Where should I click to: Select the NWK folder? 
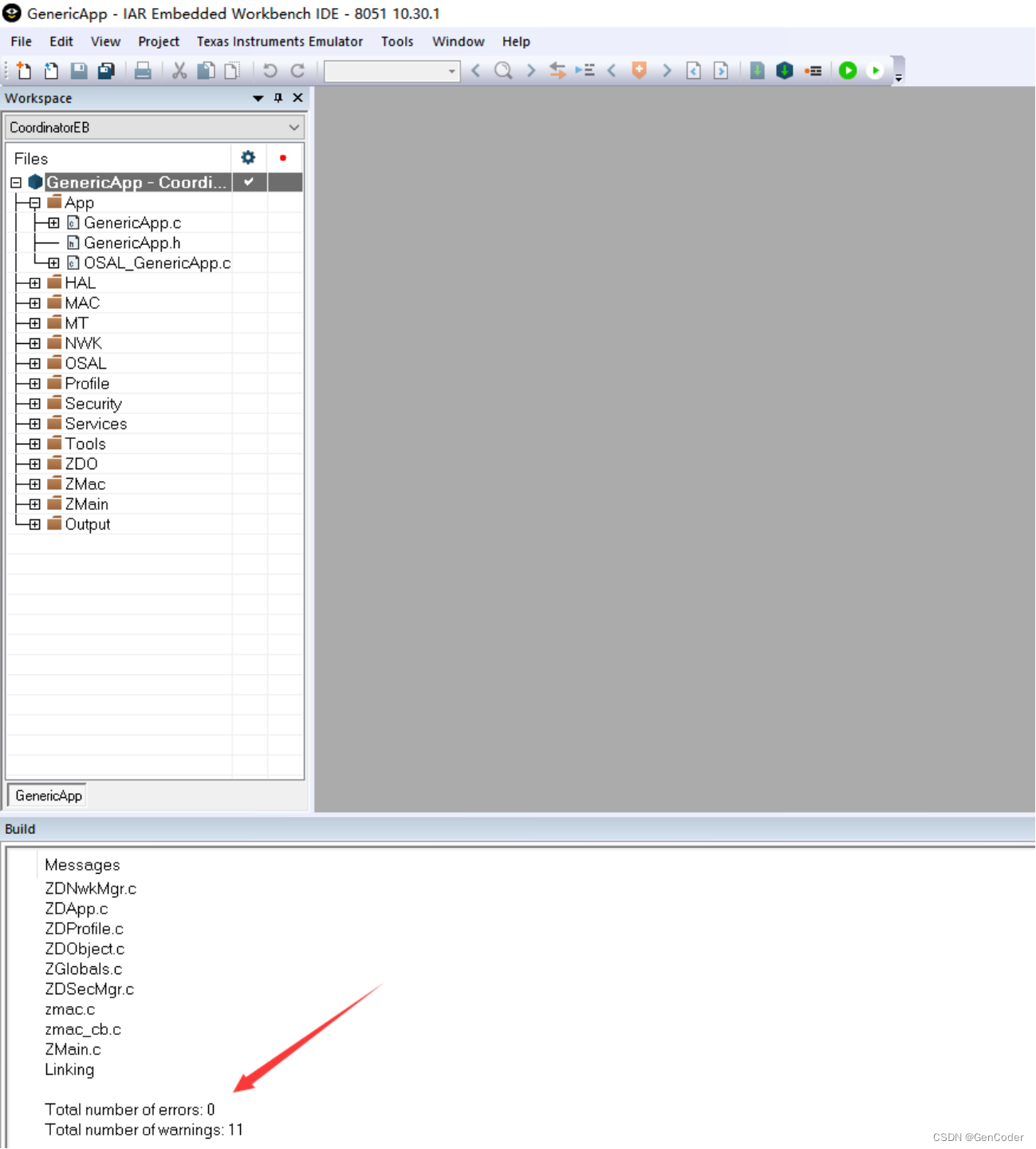(x=83, y=343)
